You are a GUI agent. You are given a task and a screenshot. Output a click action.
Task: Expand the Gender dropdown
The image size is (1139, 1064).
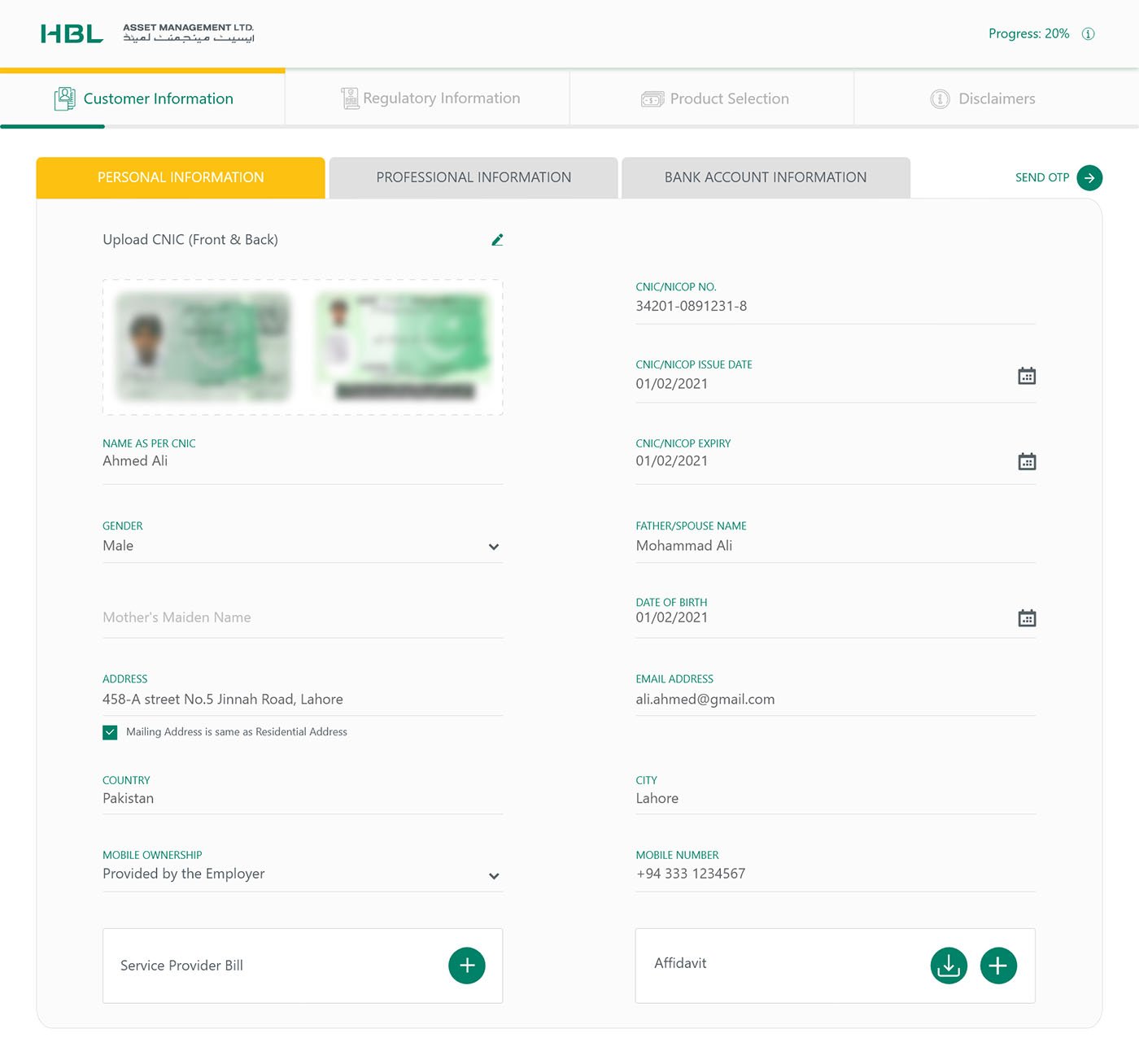click(494, 547)
